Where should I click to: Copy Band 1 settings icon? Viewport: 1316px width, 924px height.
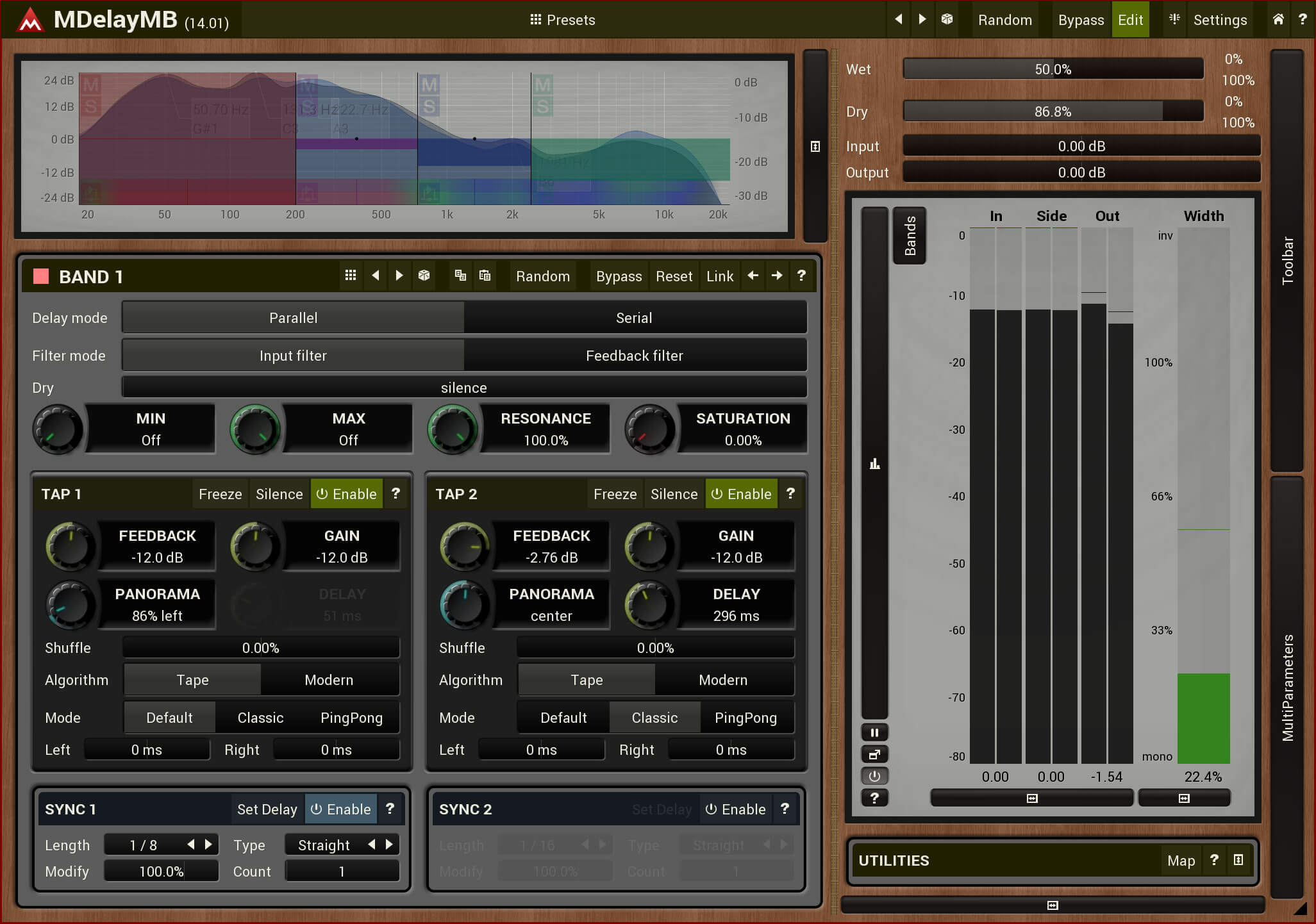pyautogui.click(x=460, y=276)
